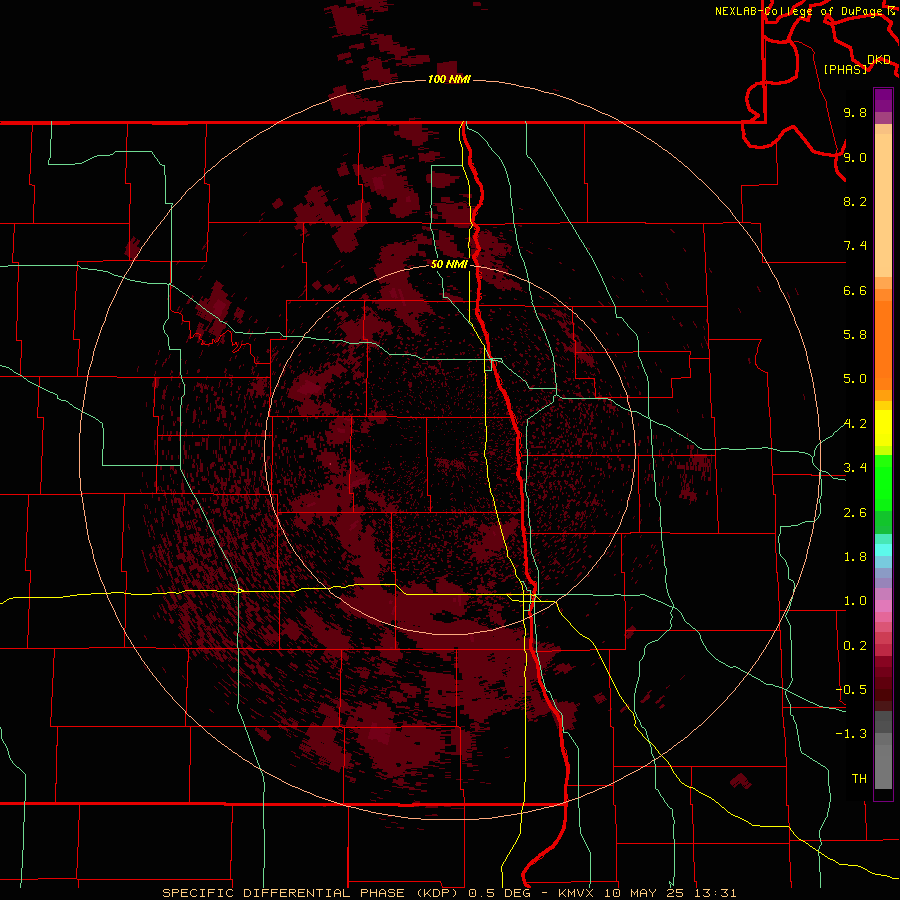Screen dimensions: 900x900
Task: Click the 1.0 scale value
Action: [x=855, y=601]
